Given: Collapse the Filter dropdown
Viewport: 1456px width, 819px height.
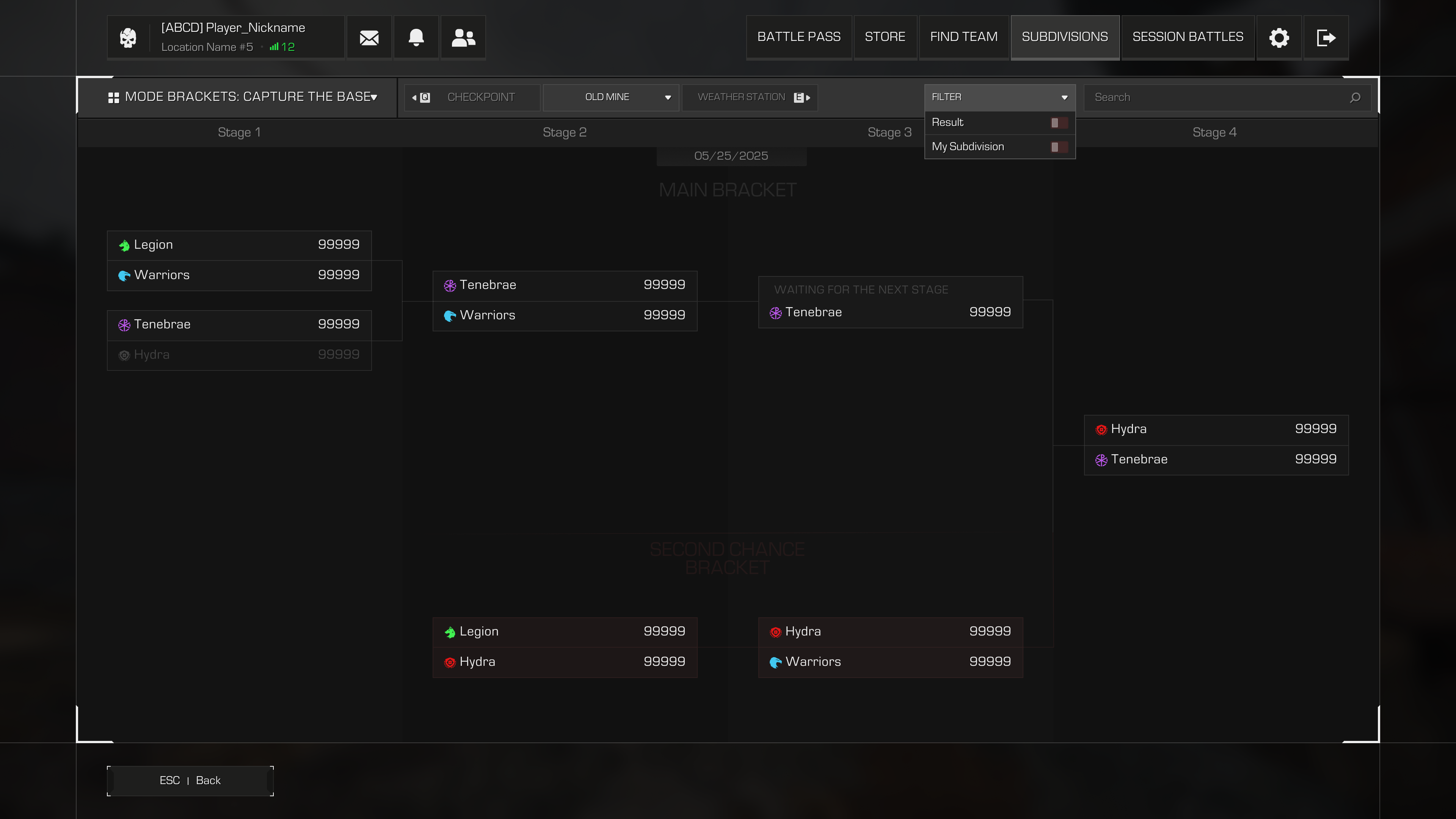Looking at the screenshot, I should [999, 97].
